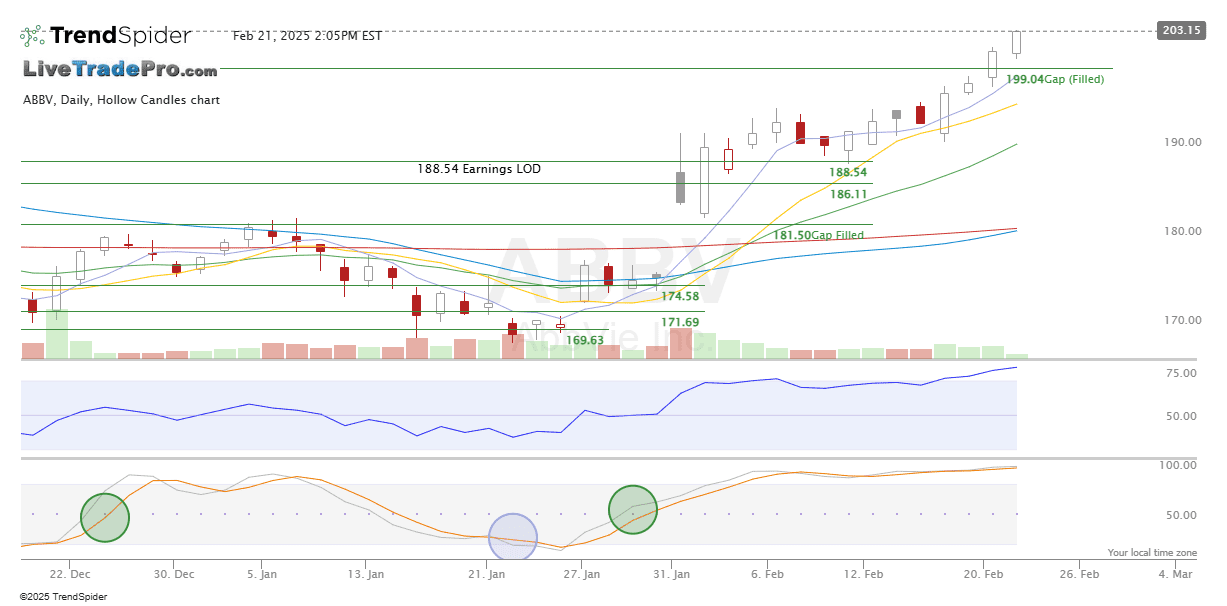Screen dimensions: 1227x606
Task: Select the 'ABBV, Daily, Hollow Candles chart' title
Action: click(x=121, y=100)
